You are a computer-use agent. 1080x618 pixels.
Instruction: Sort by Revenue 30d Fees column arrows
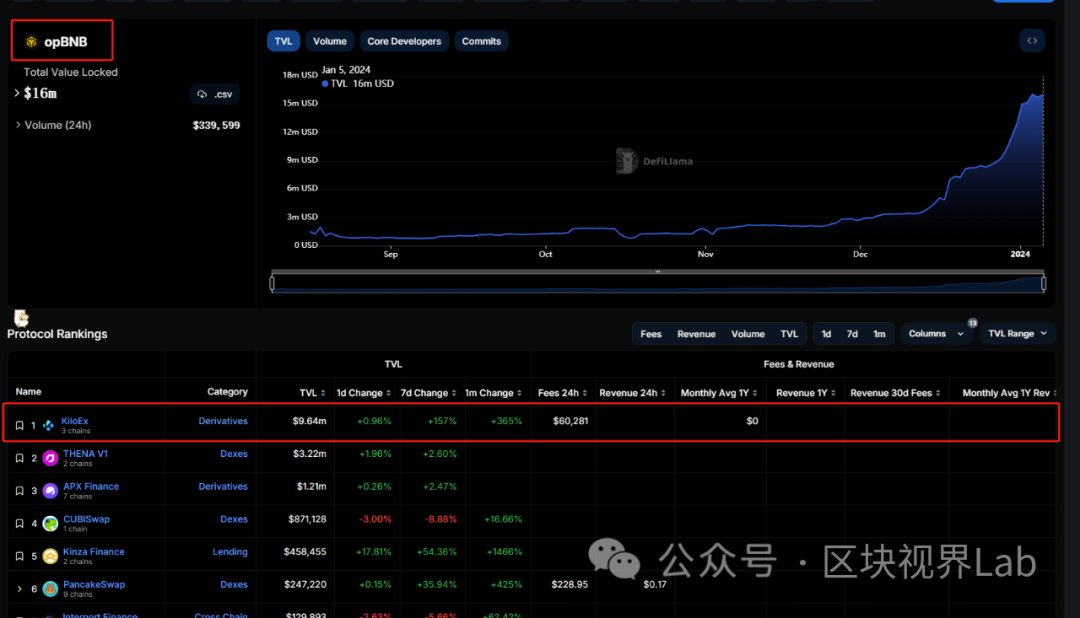938,393
